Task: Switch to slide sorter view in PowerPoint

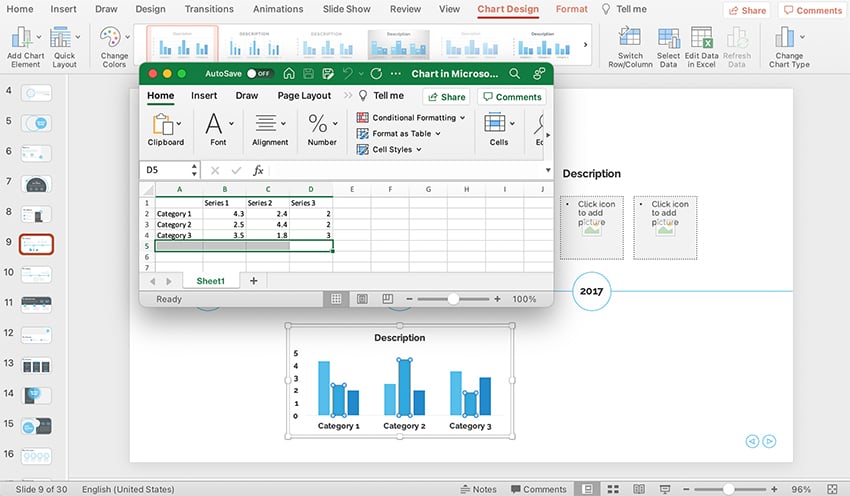Action: pos(612,489)
